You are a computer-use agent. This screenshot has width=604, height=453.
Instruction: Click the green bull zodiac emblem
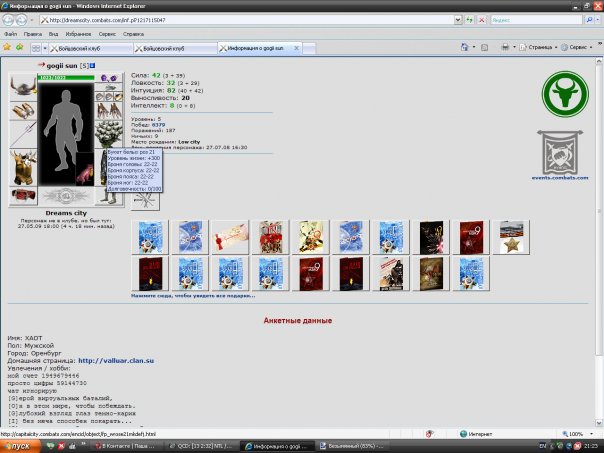[565, 94]
